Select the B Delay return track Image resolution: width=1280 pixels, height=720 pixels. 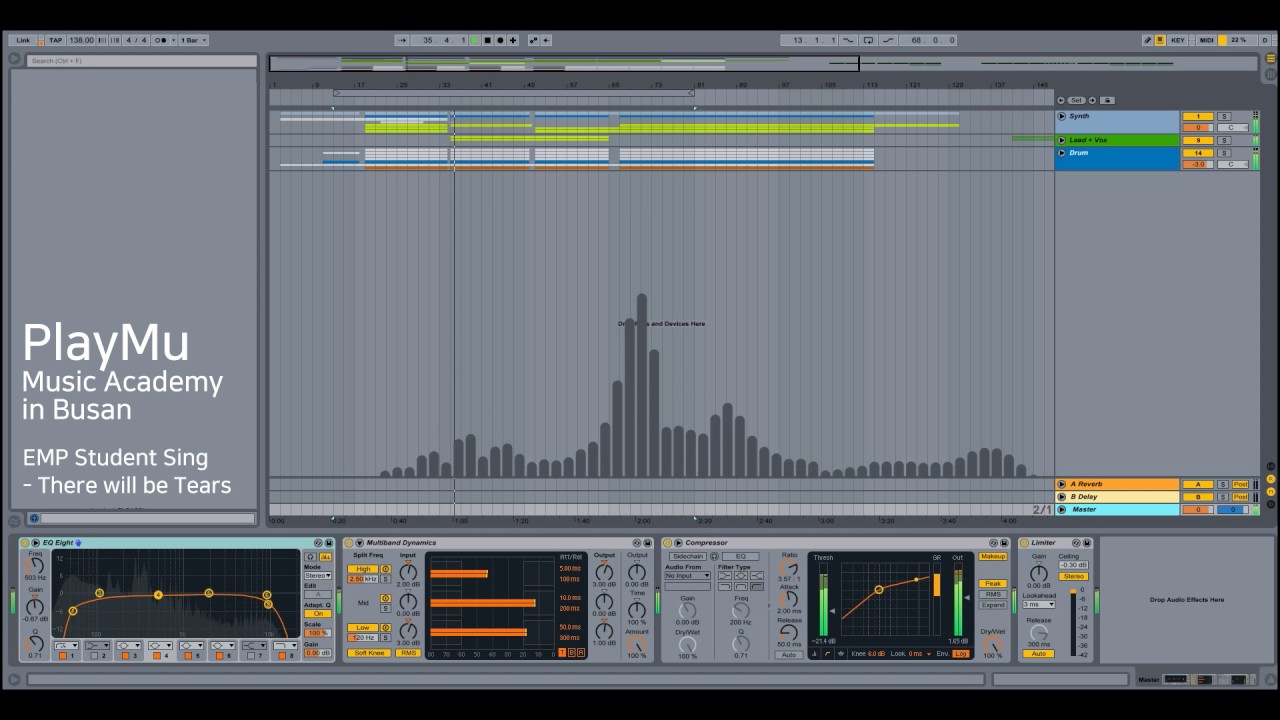click(x=1118, y=497)
